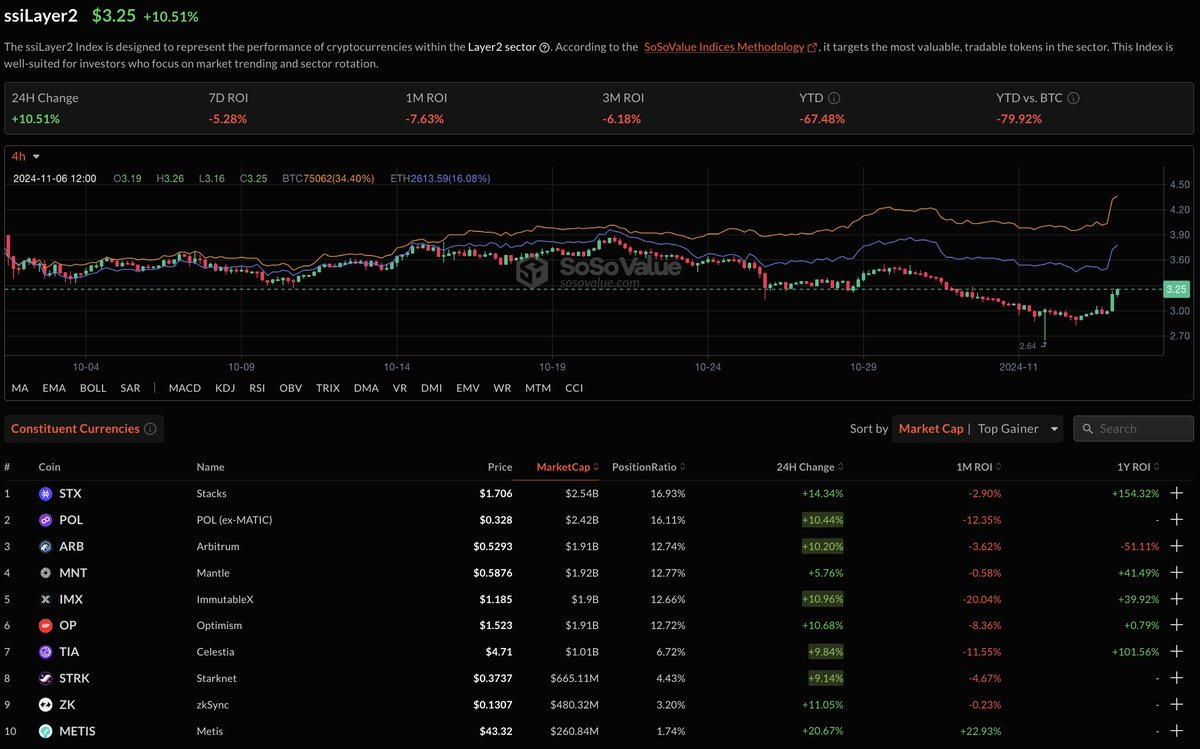Open the YTD vs. BTC info icon
Image resolution: width=1200 pixels, height=749 pixels.
[x=1074, y=98]
